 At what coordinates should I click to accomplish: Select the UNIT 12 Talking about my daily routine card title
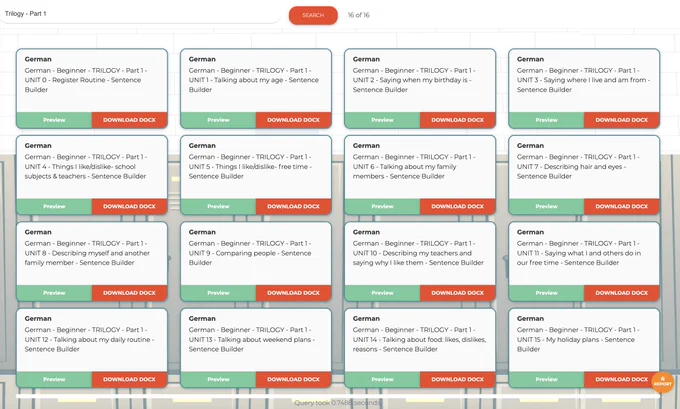click(89, 339)
